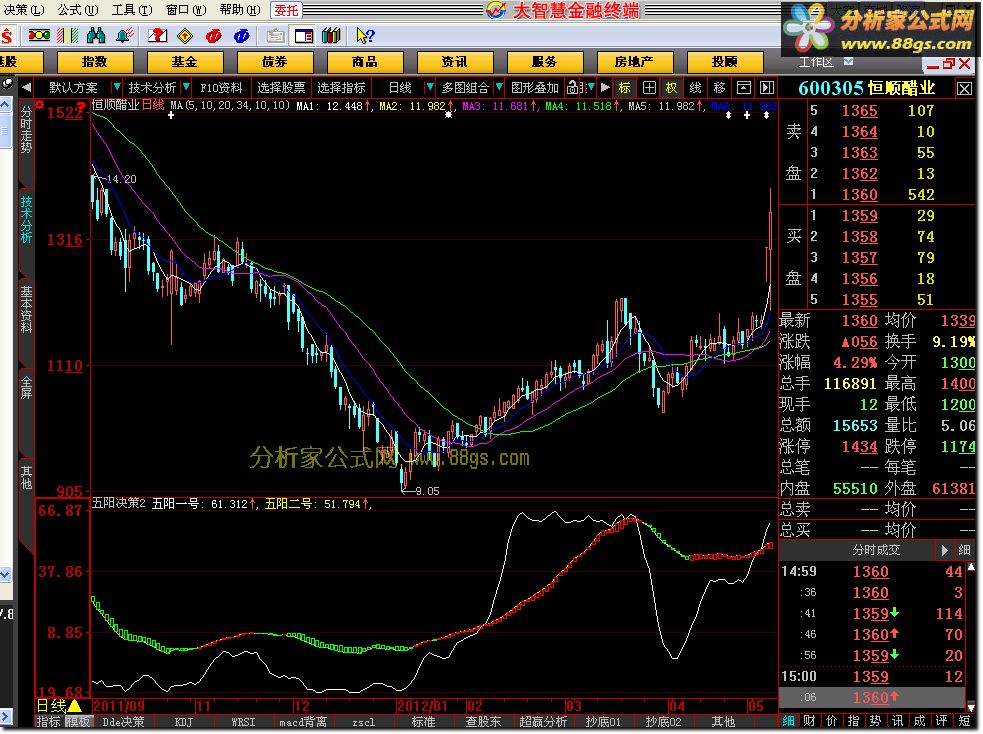Toggle the 细 detail button beside 分时成交
This screenshot has width=983, height=734.
pos(964,550)
